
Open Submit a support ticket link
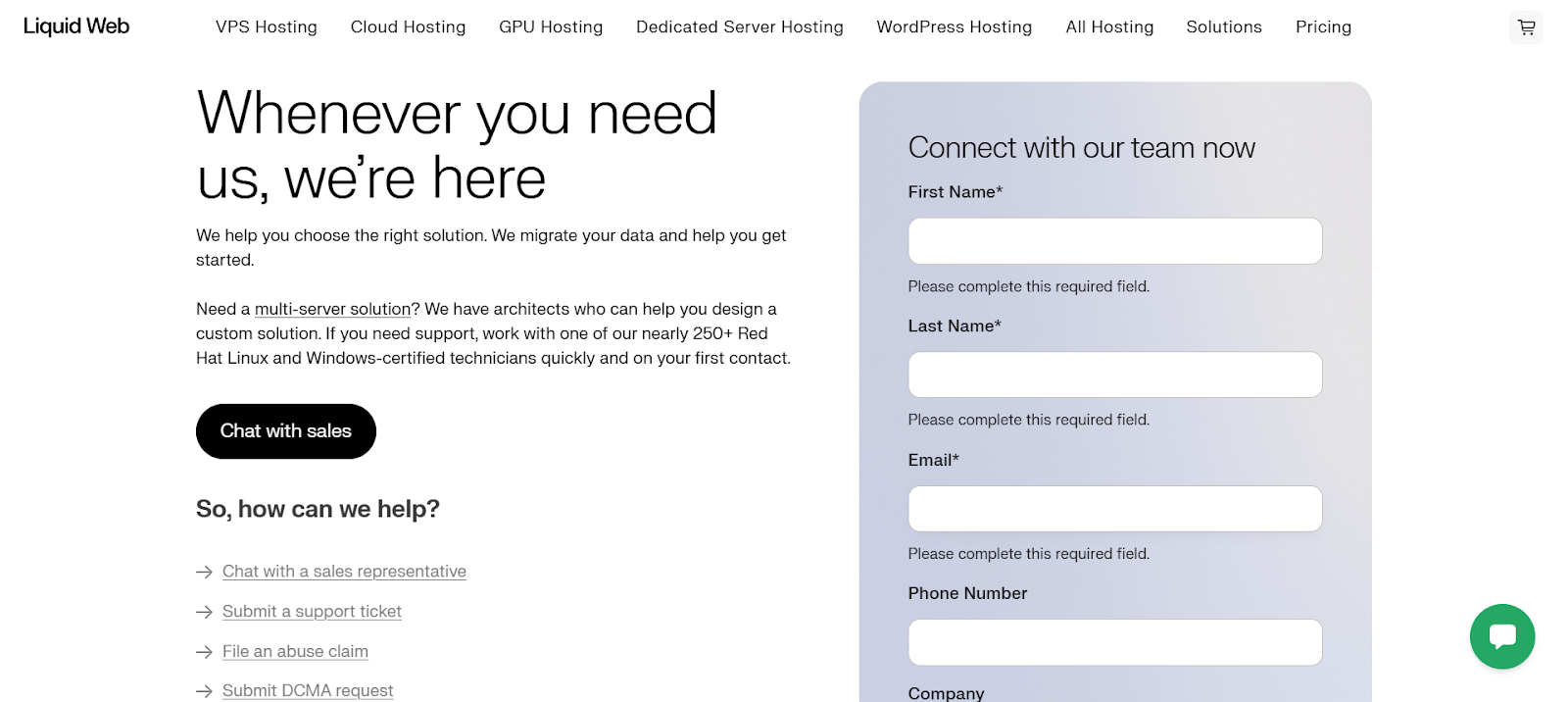click(312, 612)
